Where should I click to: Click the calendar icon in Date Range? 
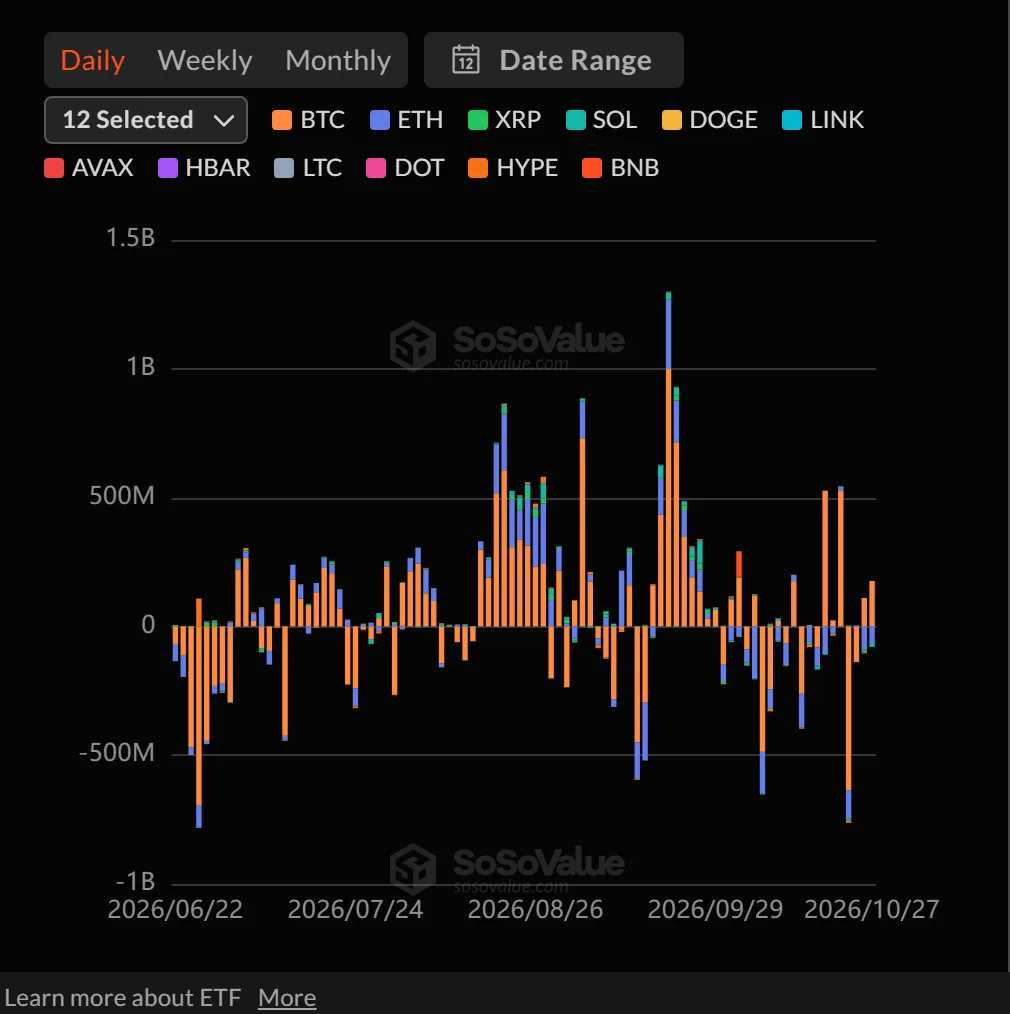coord(466,59)
